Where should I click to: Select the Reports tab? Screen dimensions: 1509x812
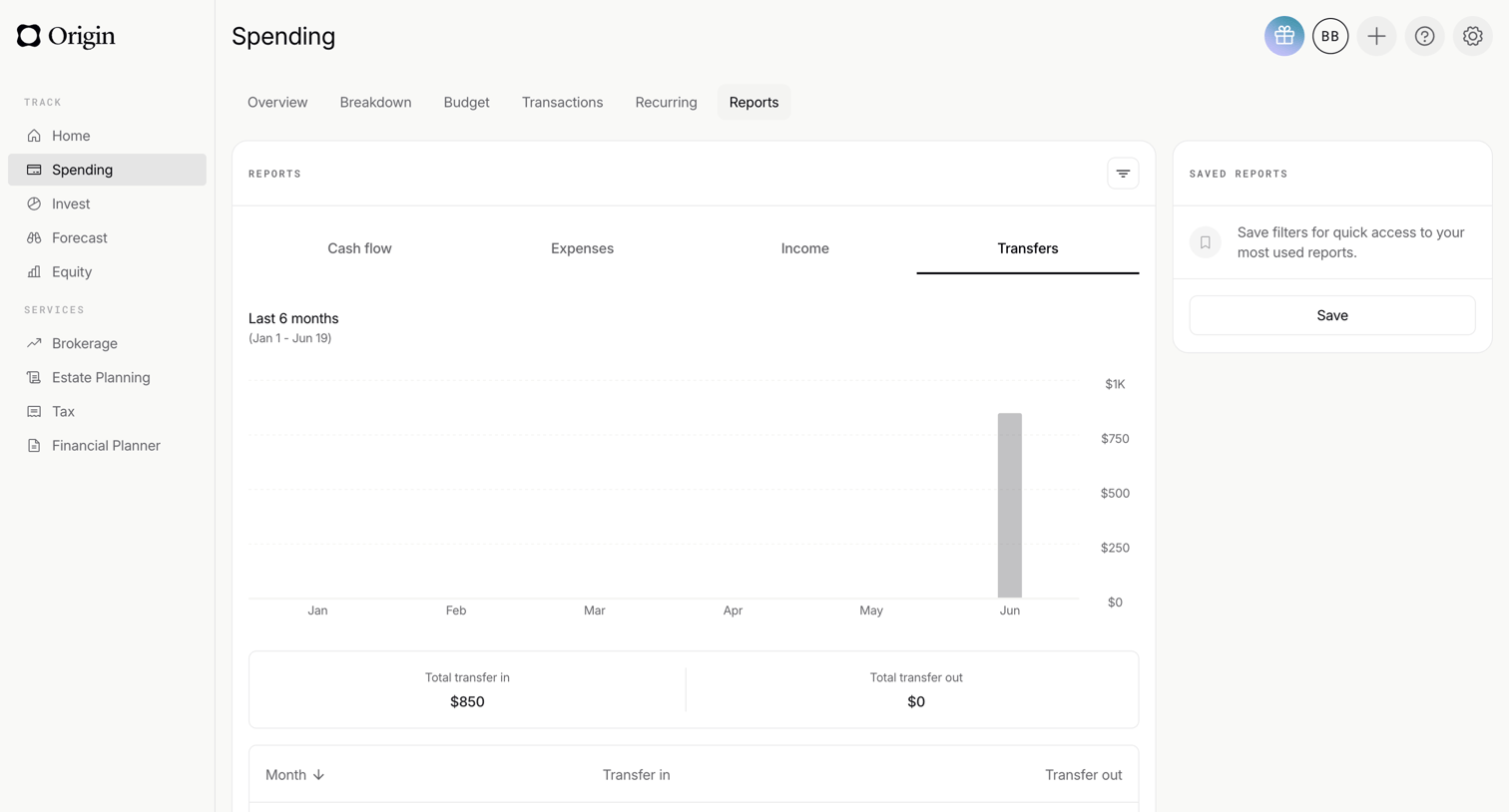754,102
